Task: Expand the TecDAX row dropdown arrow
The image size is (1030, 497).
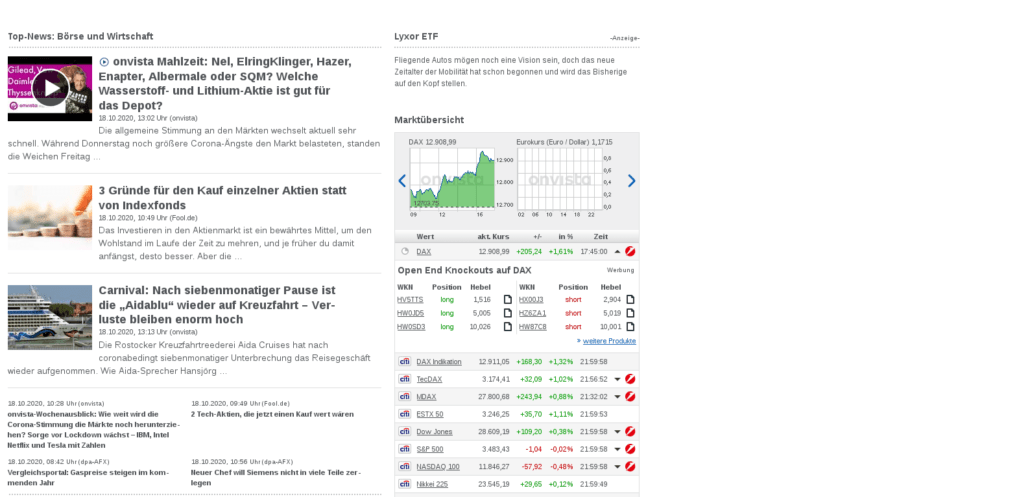Action: click(x=617, y=379)
